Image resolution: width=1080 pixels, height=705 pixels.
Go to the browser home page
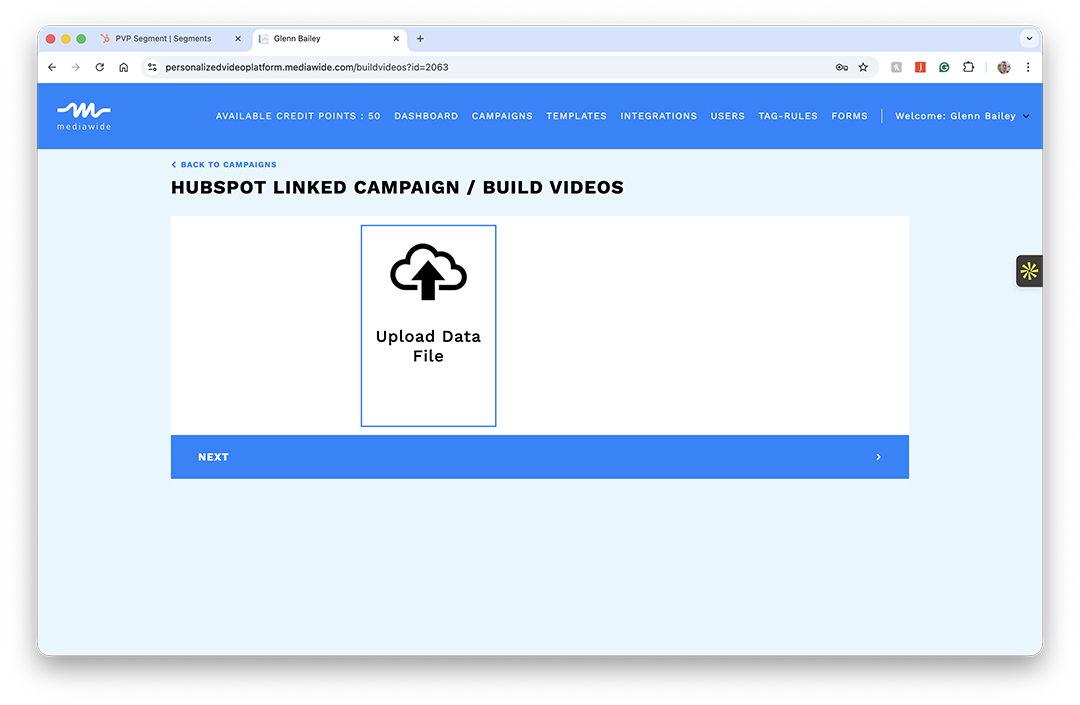[x=124, y=67]
